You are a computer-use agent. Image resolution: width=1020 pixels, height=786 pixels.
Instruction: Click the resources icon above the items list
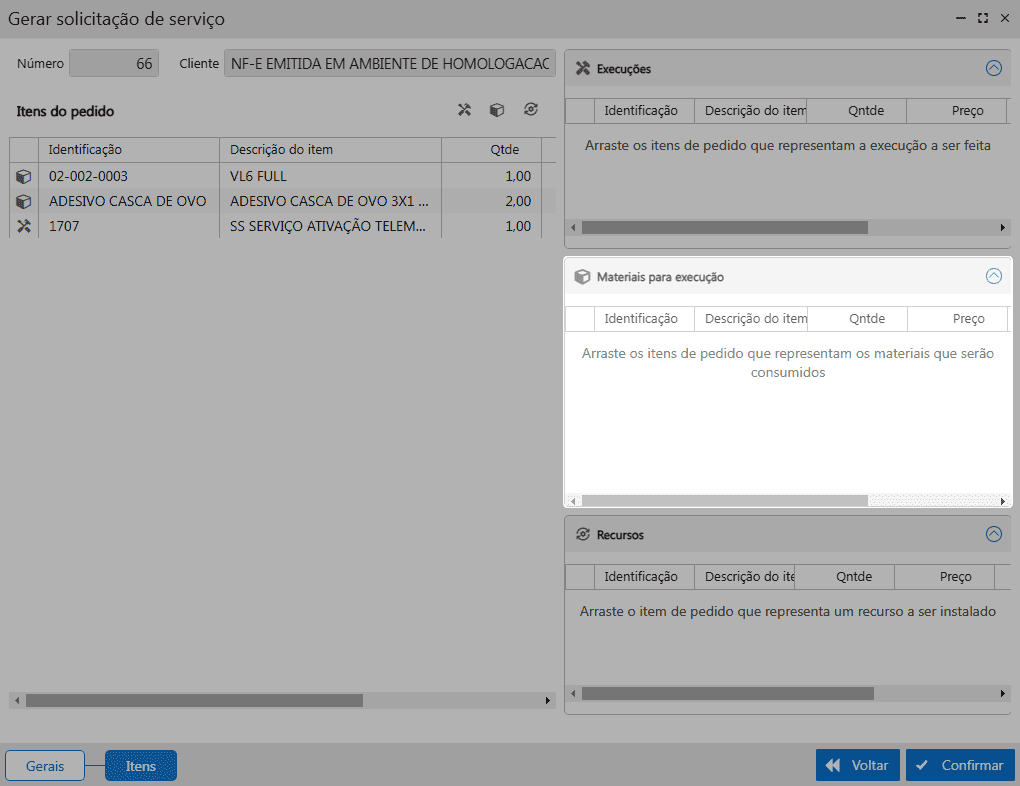530,110
